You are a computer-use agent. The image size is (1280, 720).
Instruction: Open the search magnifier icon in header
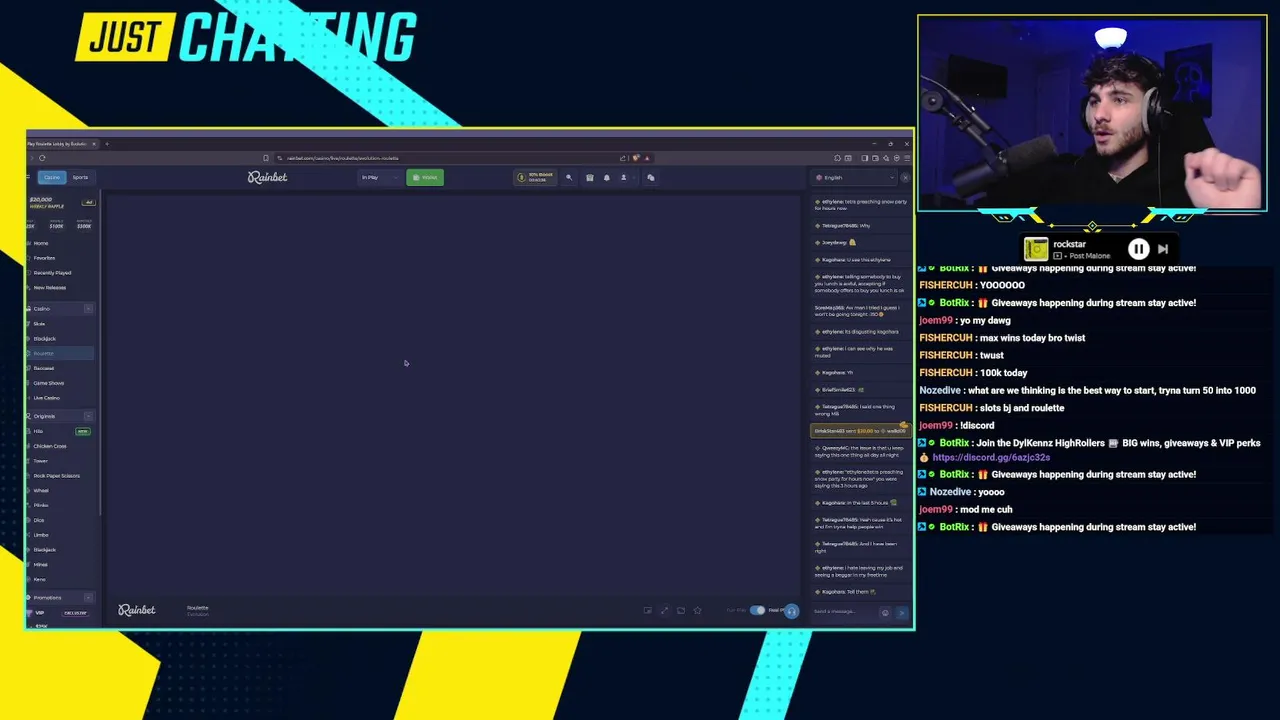[569, 177]
